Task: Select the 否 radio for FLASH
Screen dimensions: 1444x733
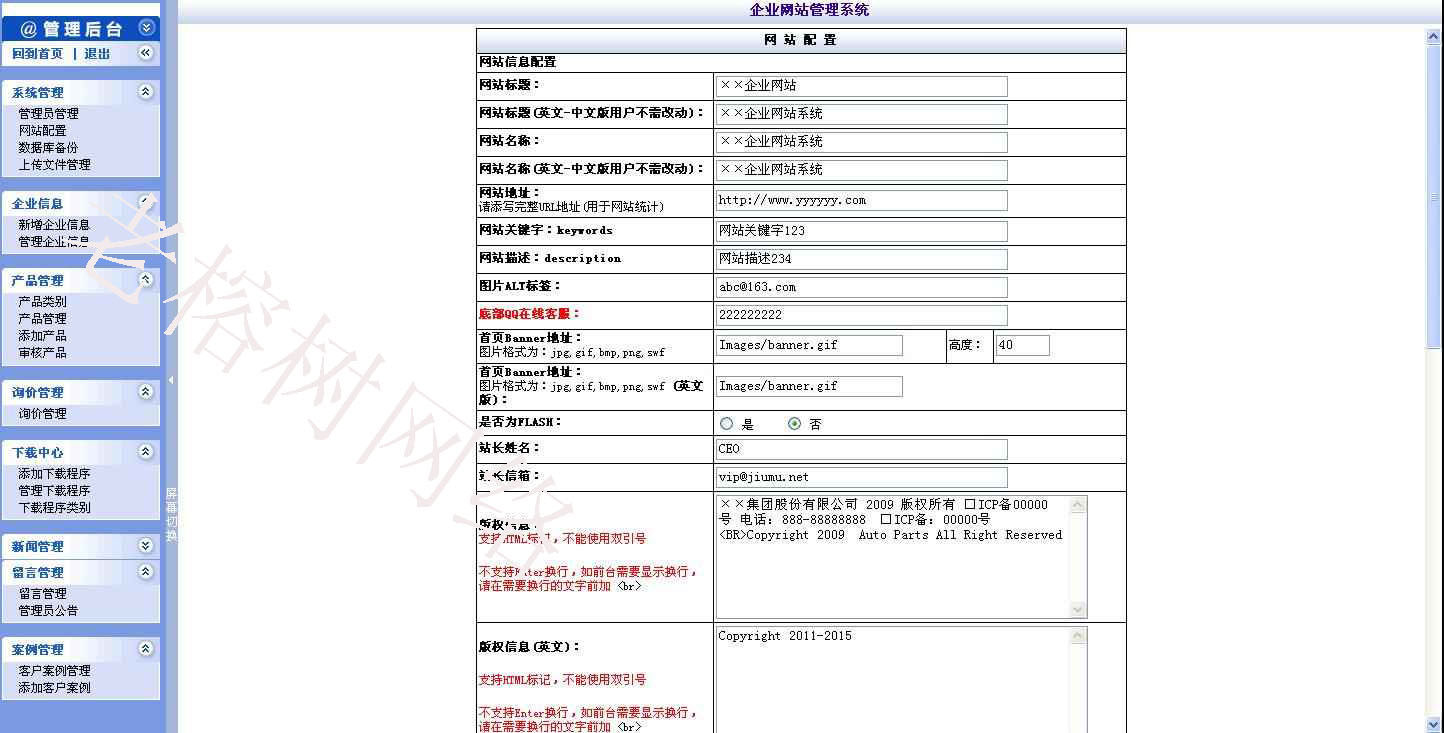Action: (x=795, y=424)
